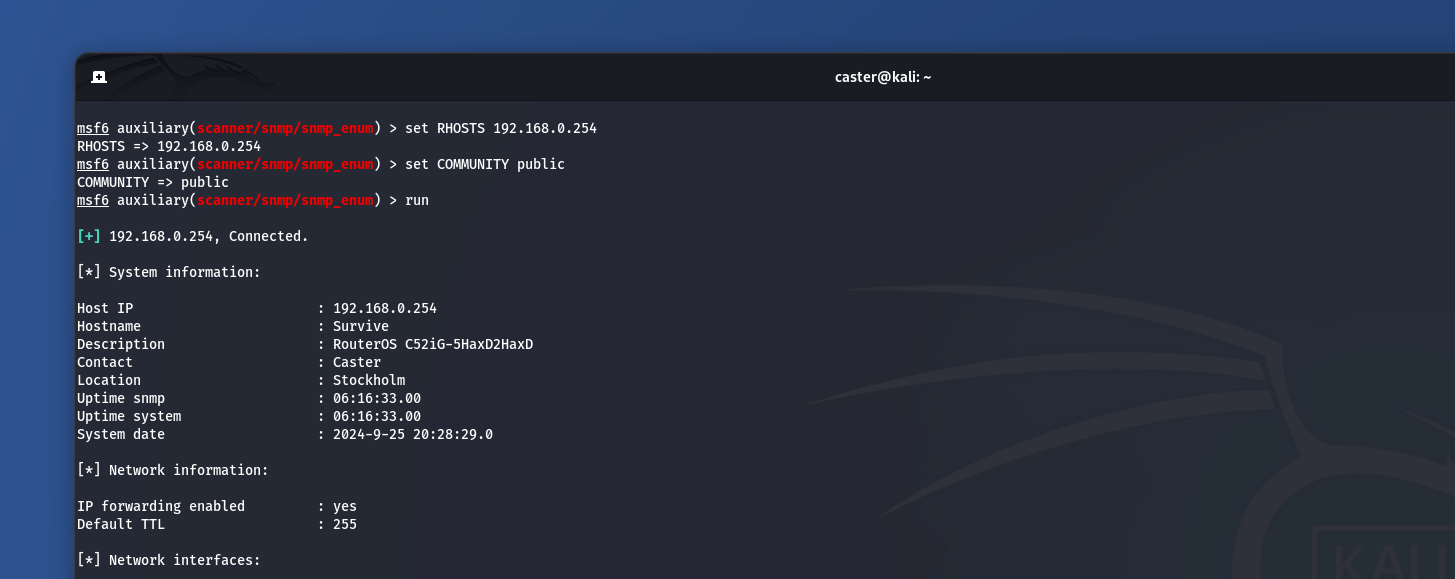The width and height of the screenshot is (1455, 579).
Task: Click the terminal icon in the title bar
Action: [98, 75]
